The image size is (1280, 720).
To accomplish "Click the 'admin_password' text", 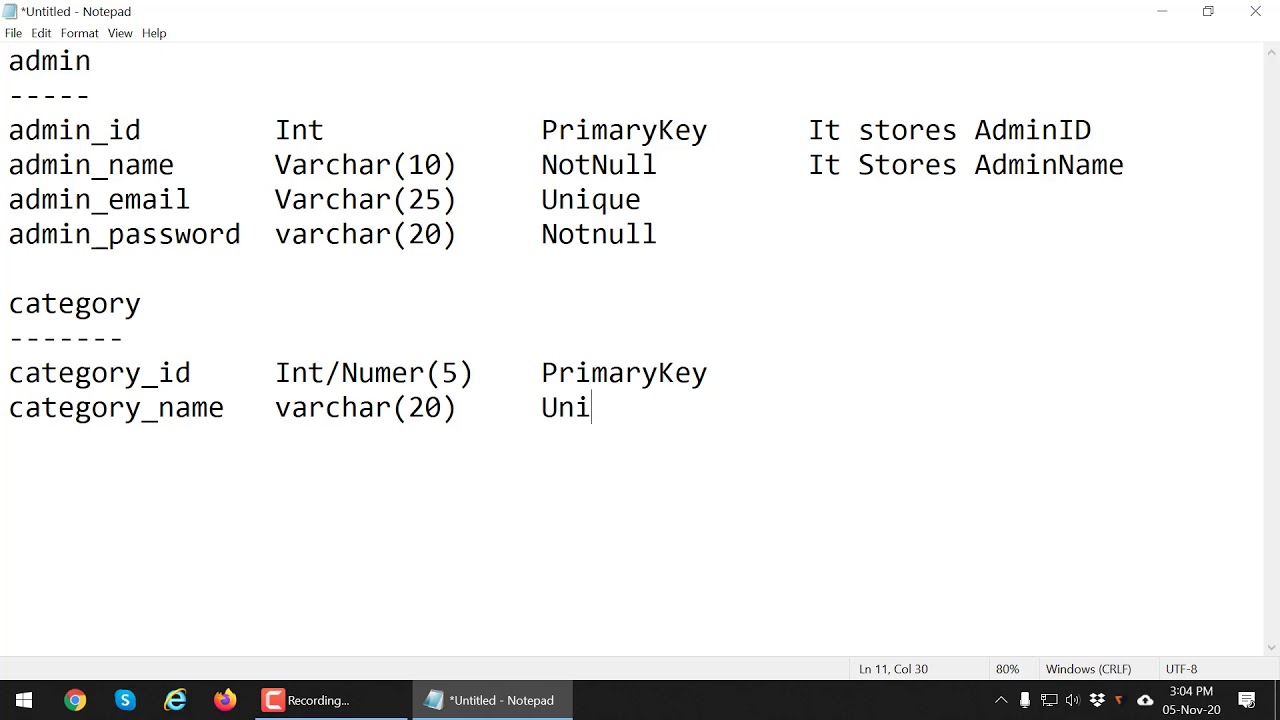I will [x=124, y=235].
